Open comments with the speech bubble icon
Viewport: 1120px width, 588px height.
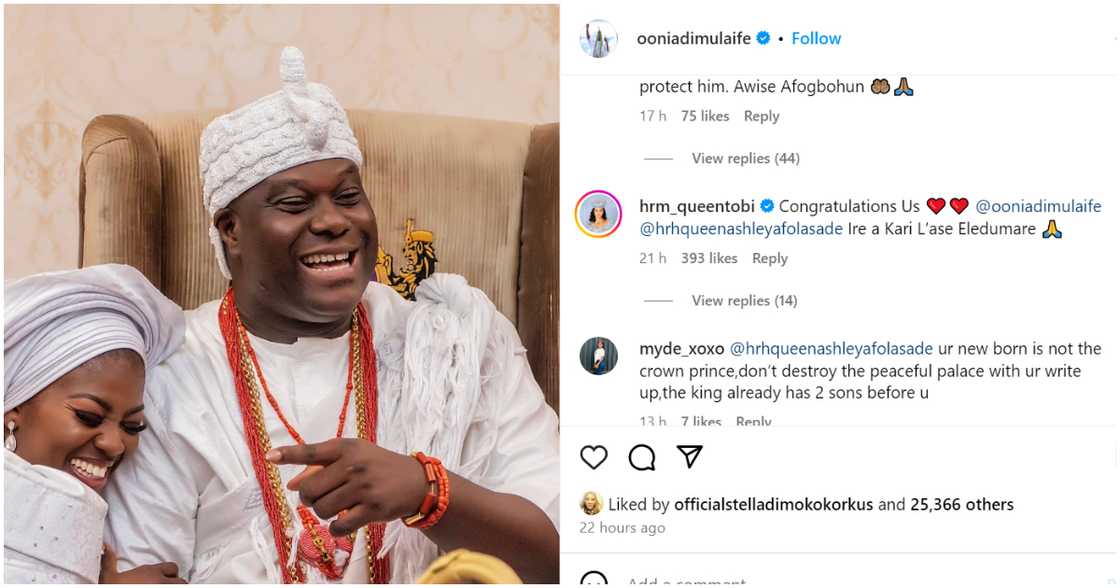642,457
